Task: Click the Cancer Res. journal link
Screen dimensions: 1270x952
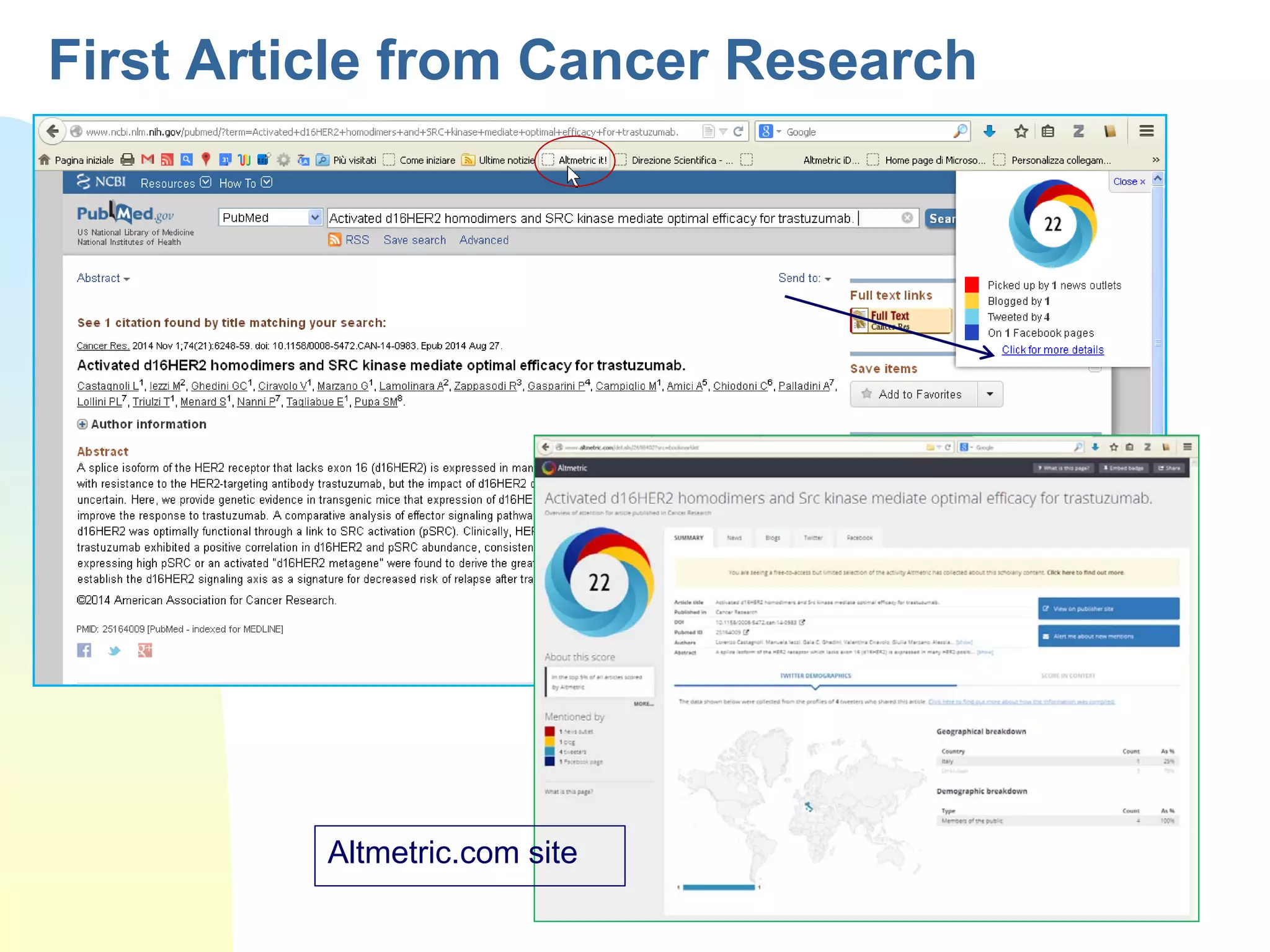Action: point(103,346)
